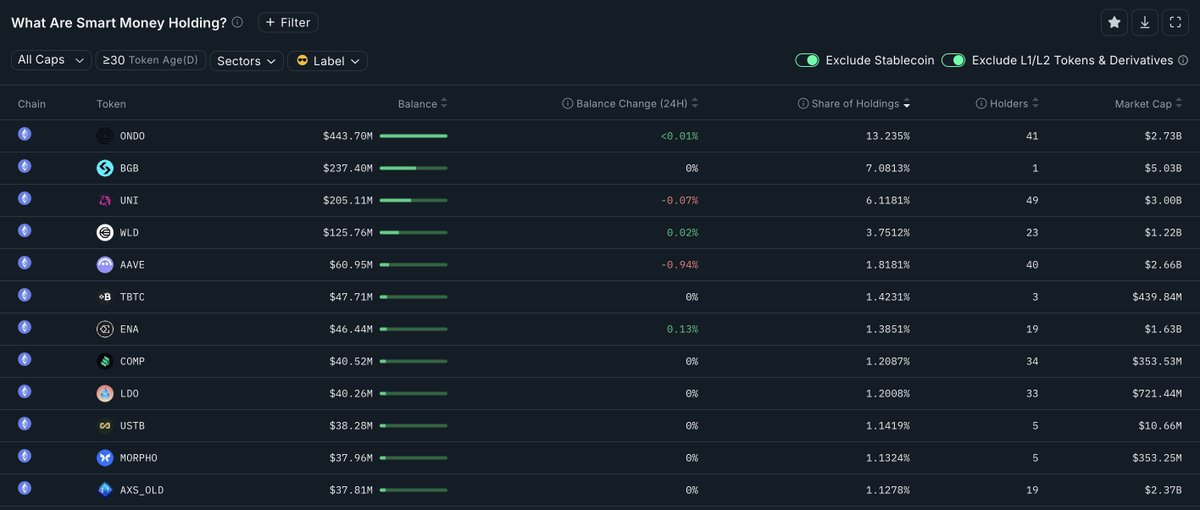Open the All Caps dropdown
Image resolution: width=1200 pixels, height=510 pixels.
(51, 61)
